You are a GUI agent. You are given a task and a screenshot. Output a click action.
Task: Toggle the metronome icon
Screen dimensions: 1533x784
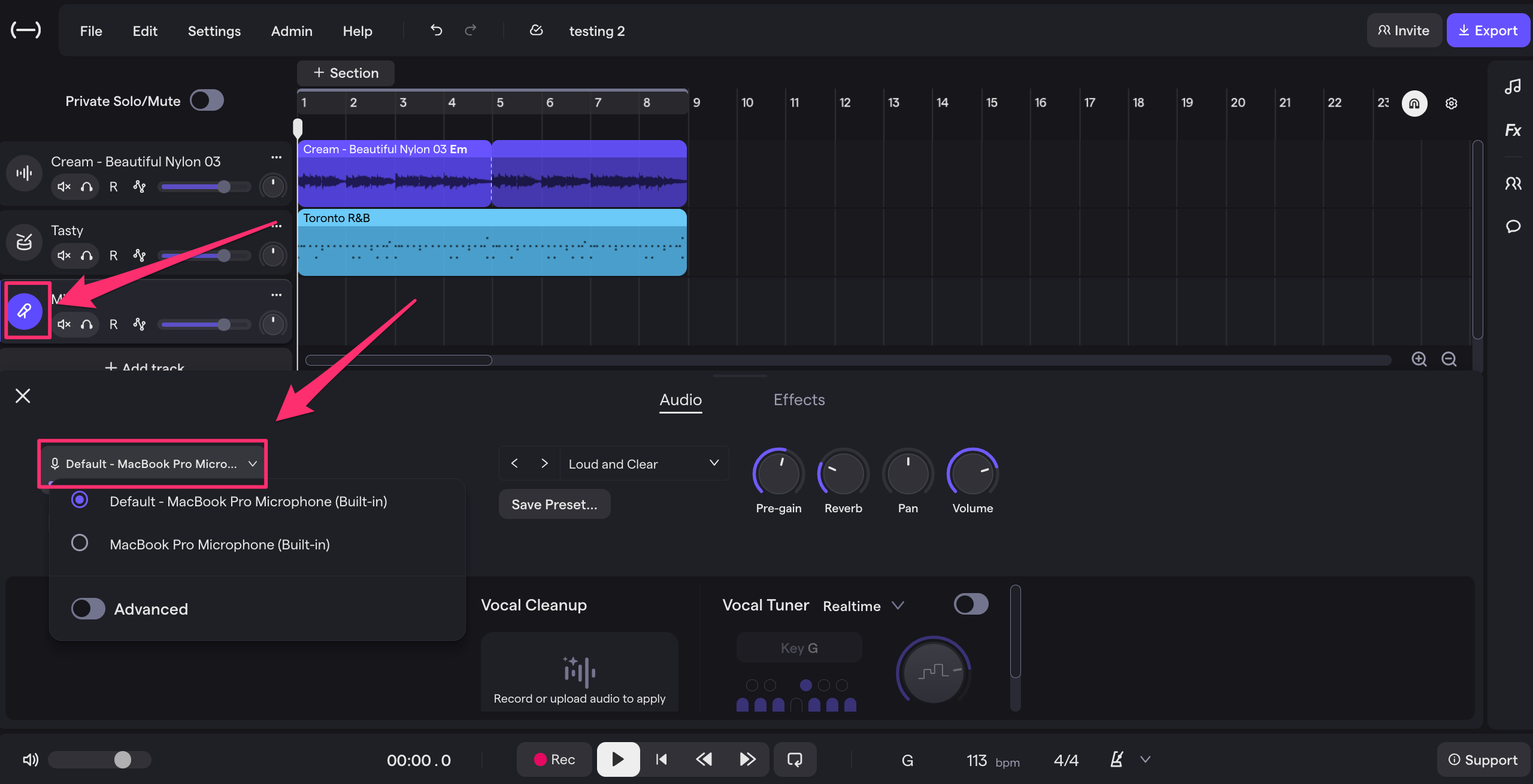[1116, 759]
